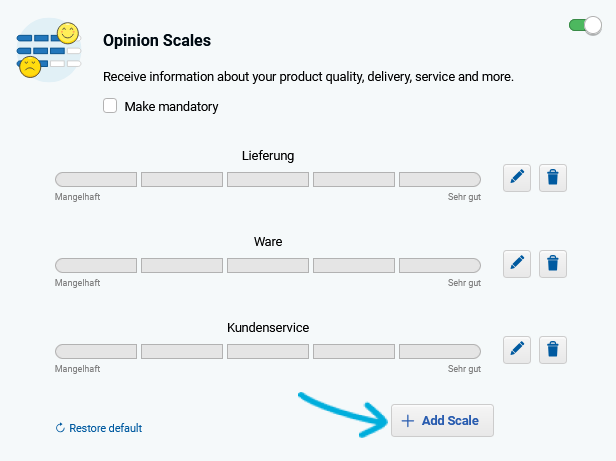Edit the Ware scale with pencil icon

517,264
